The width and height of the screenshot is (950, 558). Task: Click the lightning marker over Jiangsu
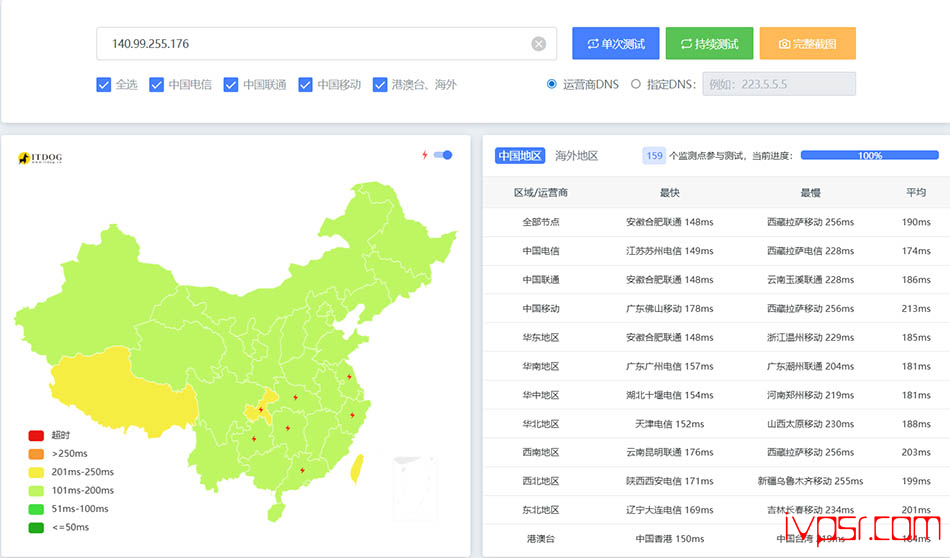(x=349, y=377)
